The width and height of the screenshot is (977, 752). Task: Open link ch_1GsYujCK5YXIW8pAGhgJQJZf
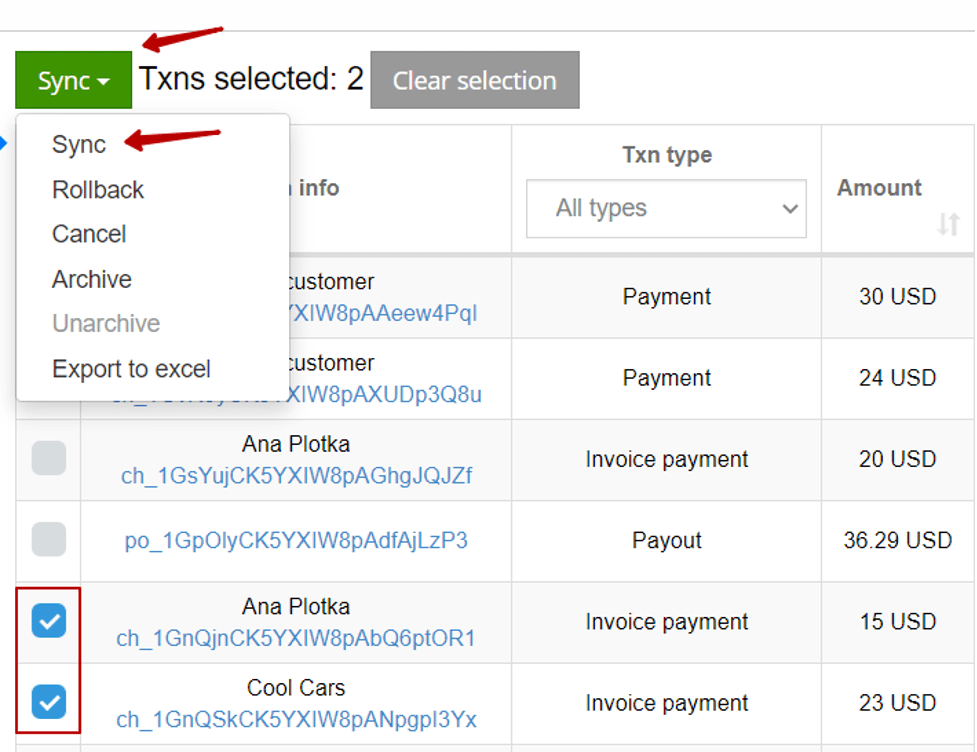pyautogui.click(x=297, y=476)
